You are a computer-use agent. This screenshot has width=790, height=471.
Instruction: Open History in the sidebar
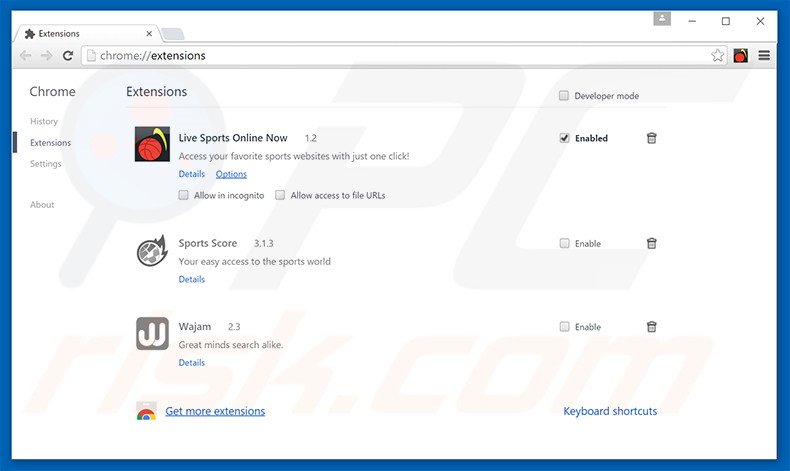tap(44, 121)
